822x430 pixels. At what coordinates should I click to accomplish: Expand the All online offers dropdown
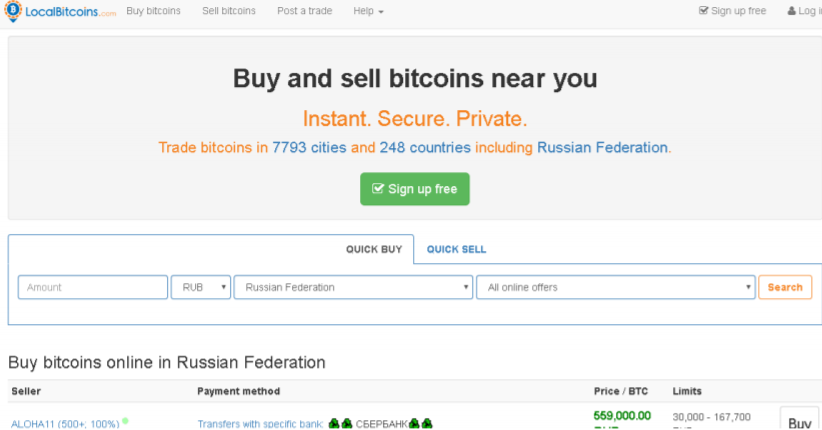pyautogui.click(x=615, y=287)
